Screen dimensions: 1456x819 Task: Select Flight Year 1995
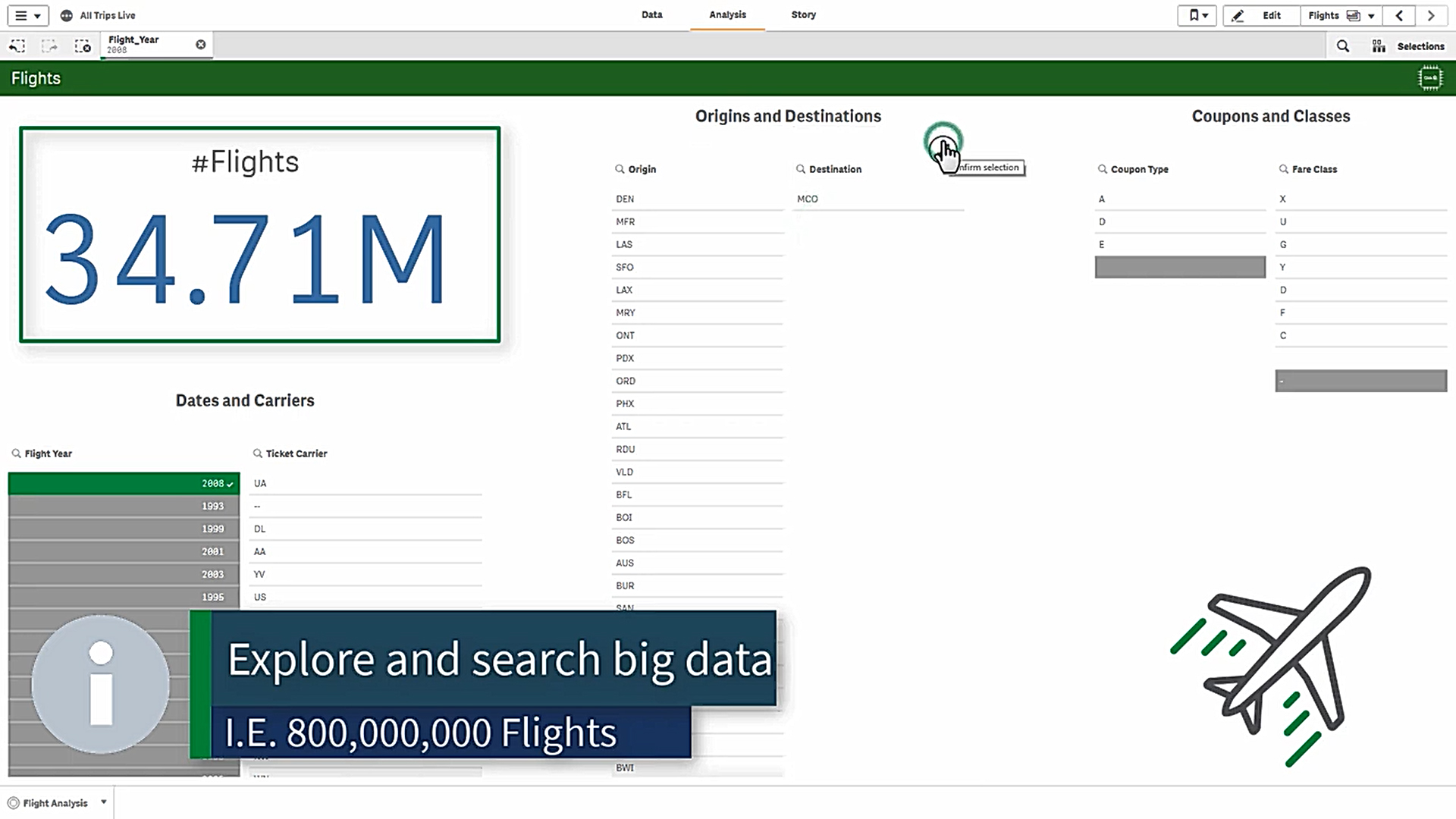(x=124, y=597)
